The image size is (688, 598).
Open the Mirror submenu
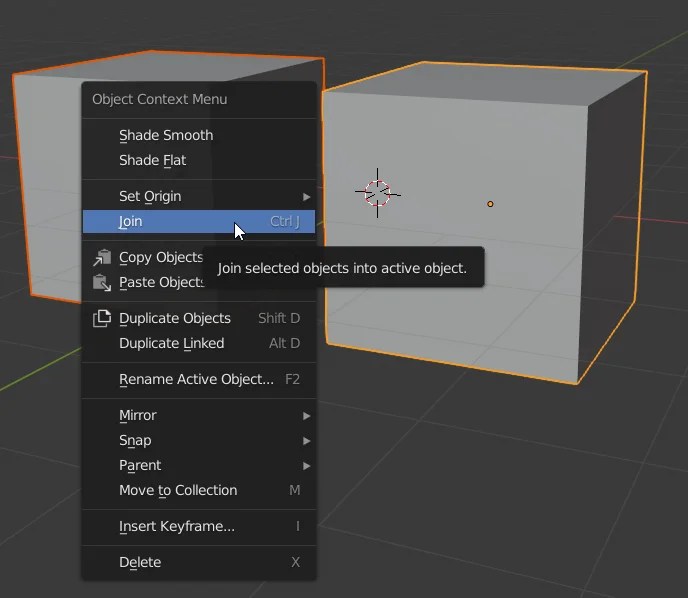[199, 415]
